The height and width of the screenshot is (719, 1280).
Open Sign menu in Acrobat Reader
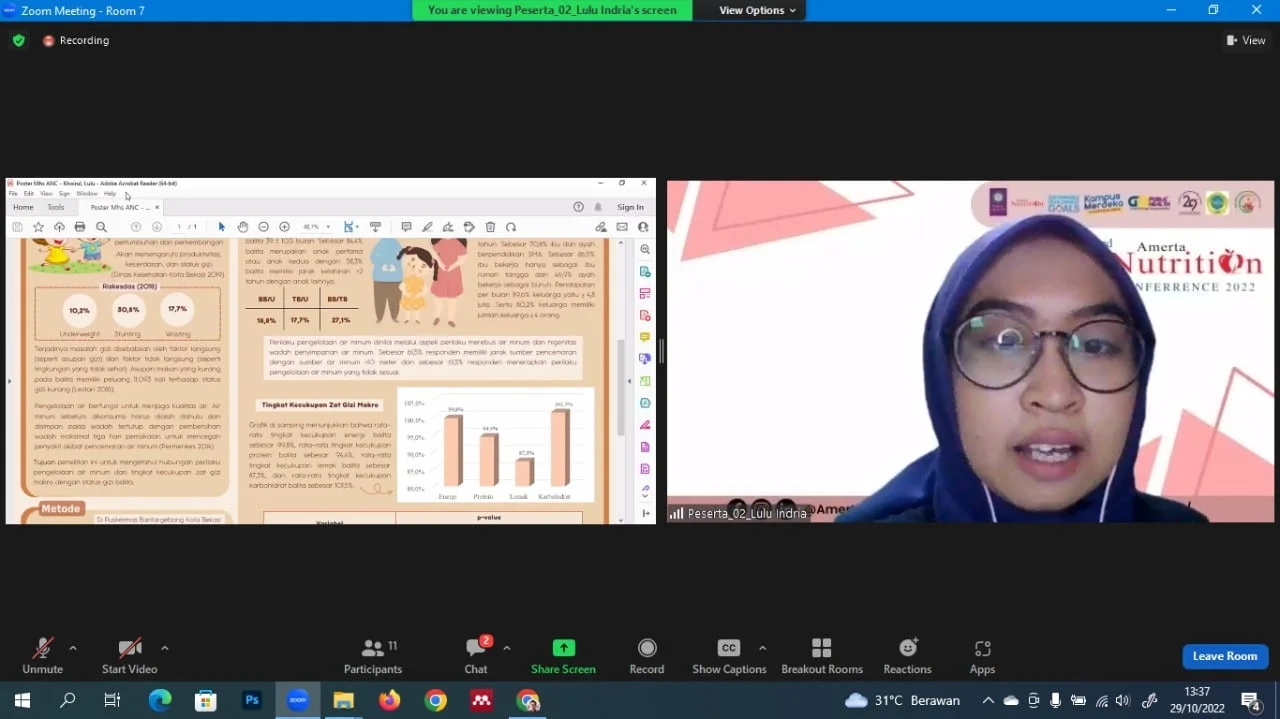64,194
